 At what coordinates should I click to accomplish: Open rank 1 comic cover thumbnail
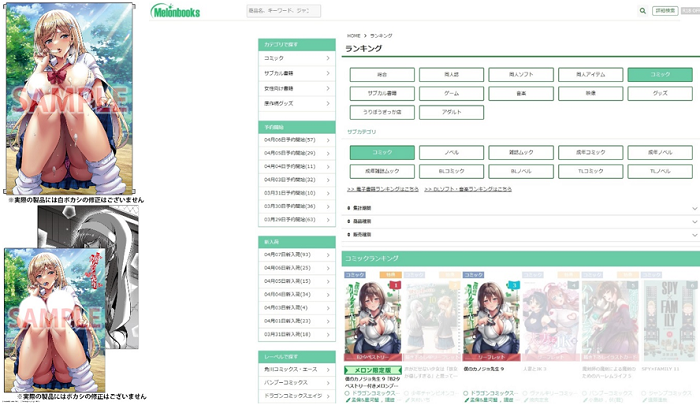click(373, 320)
